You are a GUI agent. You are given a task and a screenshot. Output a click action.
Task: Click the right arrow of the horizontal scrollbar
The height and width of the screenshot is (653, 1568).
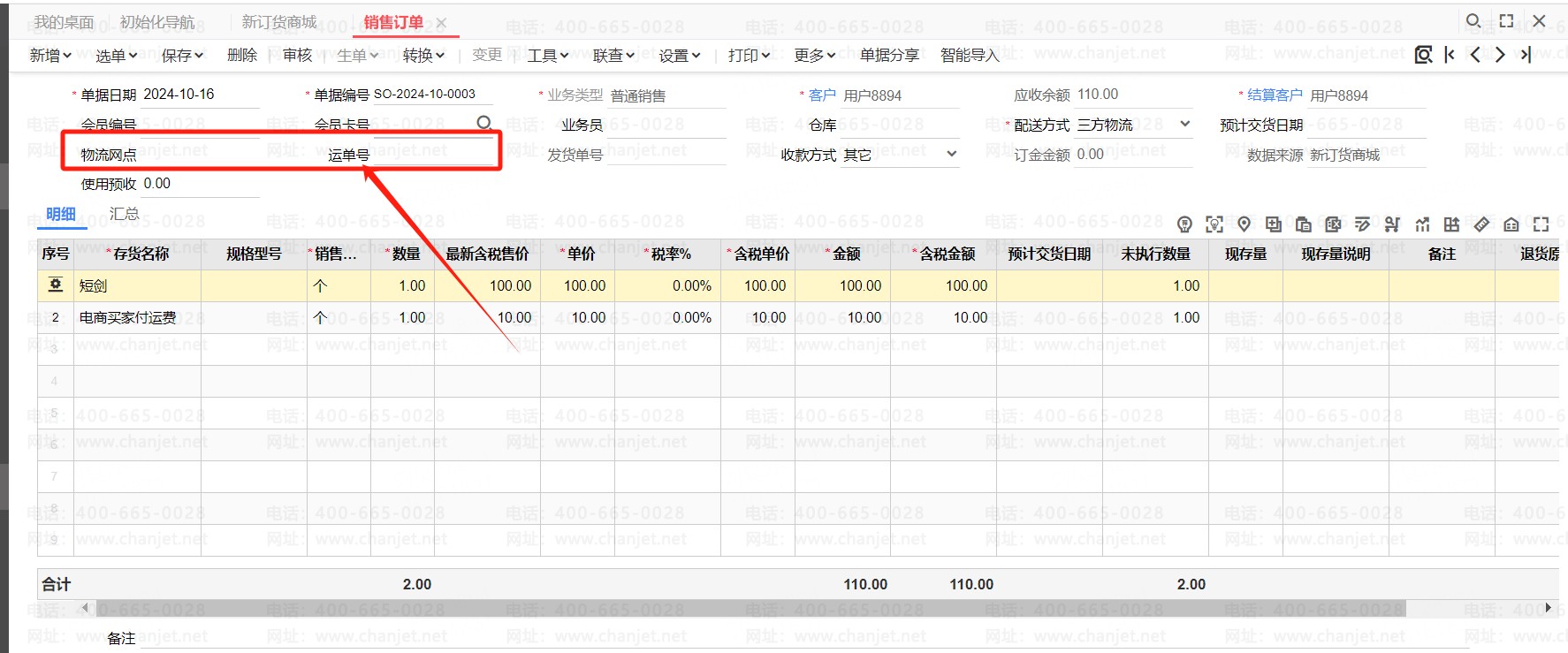(1548, 608)
